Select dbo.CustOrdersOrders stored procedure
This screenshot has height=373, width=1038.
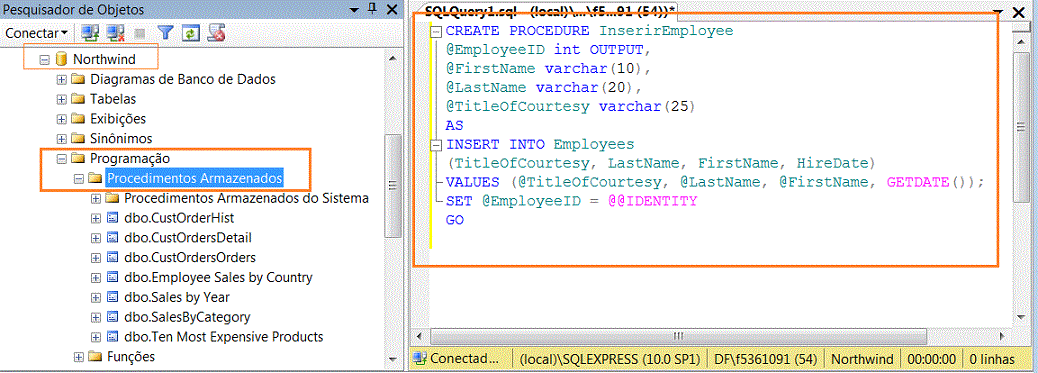click(x=190, y=257)
